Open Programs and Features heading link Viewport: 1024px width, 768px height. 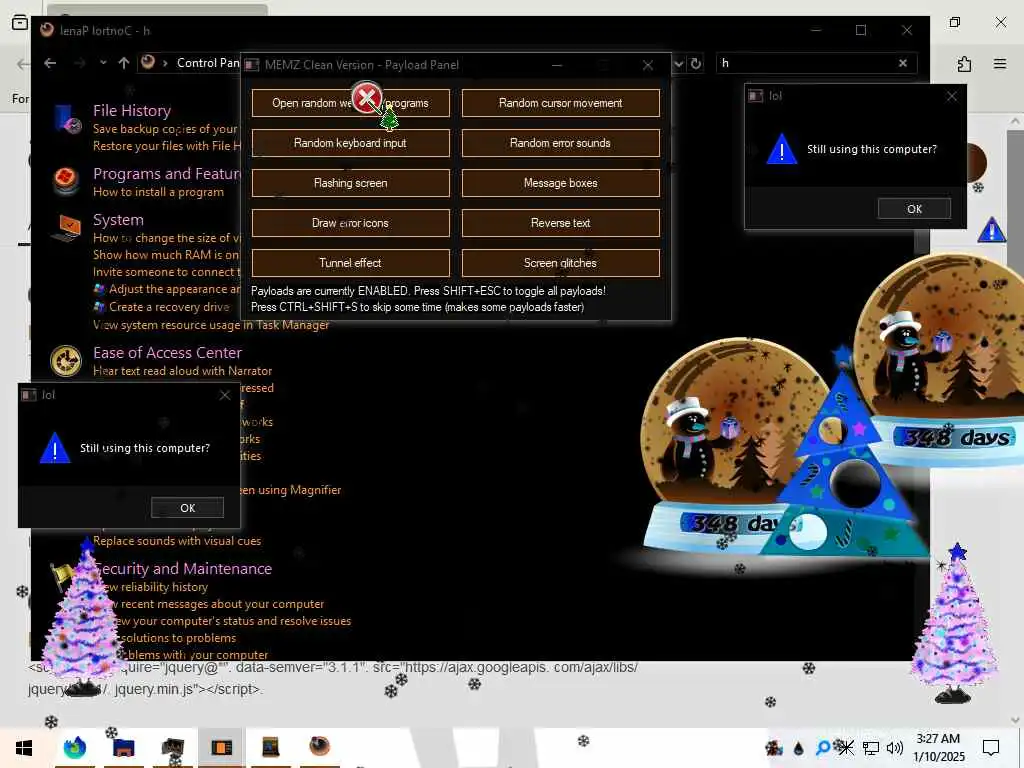(x=167, y=174)
